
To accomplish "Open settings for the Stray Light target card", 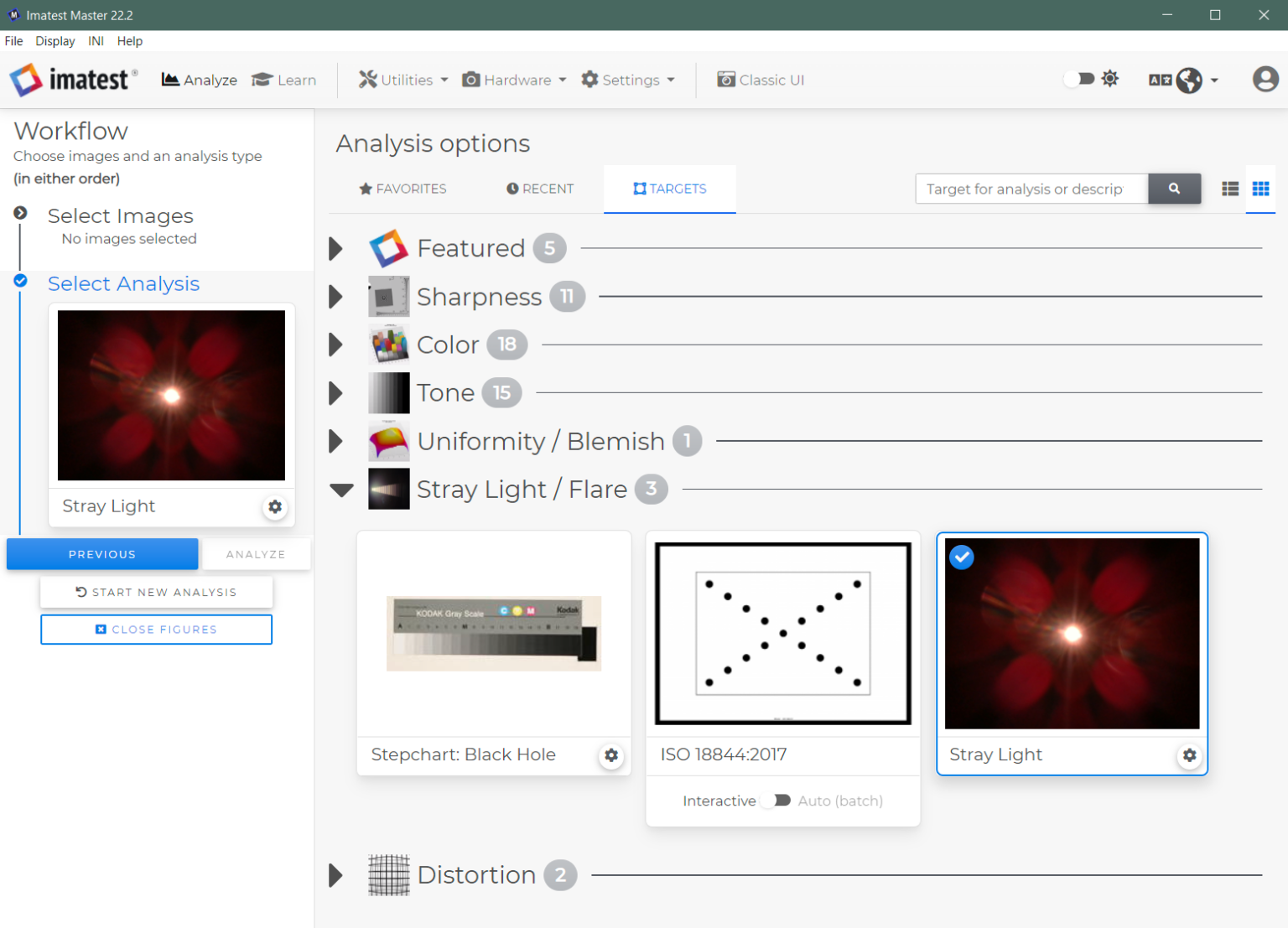I will click(x=1189, y=755).
